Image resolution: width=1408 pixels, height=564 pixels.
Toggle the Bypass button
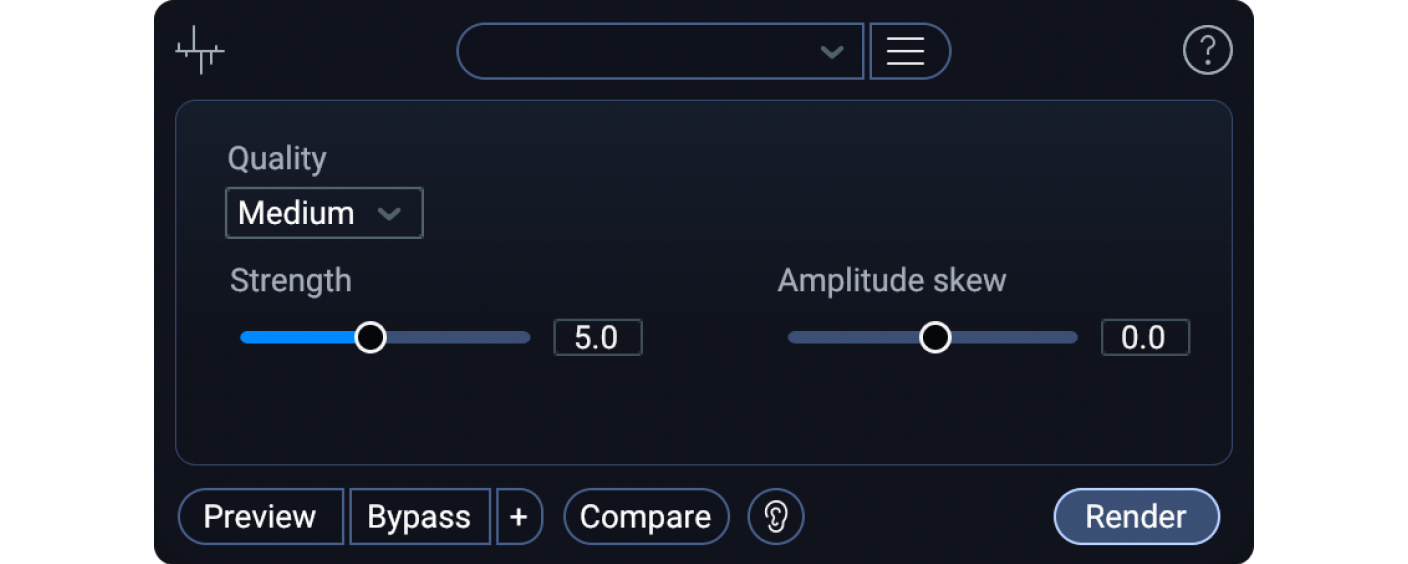[419, 517]
